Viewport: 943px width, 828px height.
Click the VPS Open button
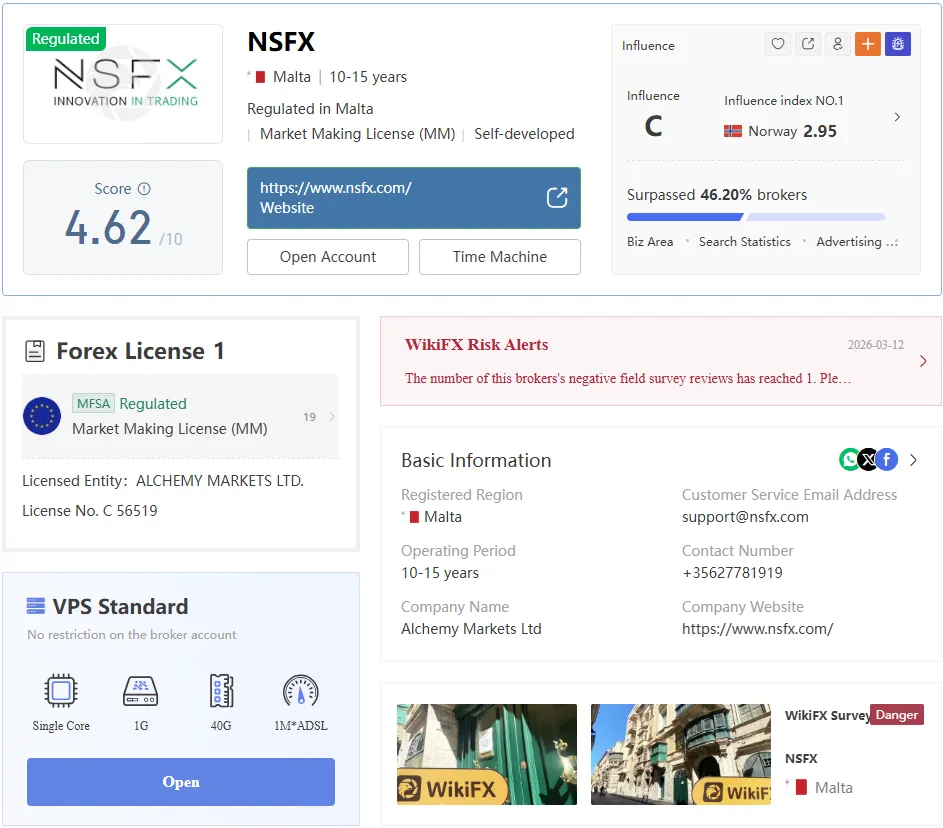(181, 782)
